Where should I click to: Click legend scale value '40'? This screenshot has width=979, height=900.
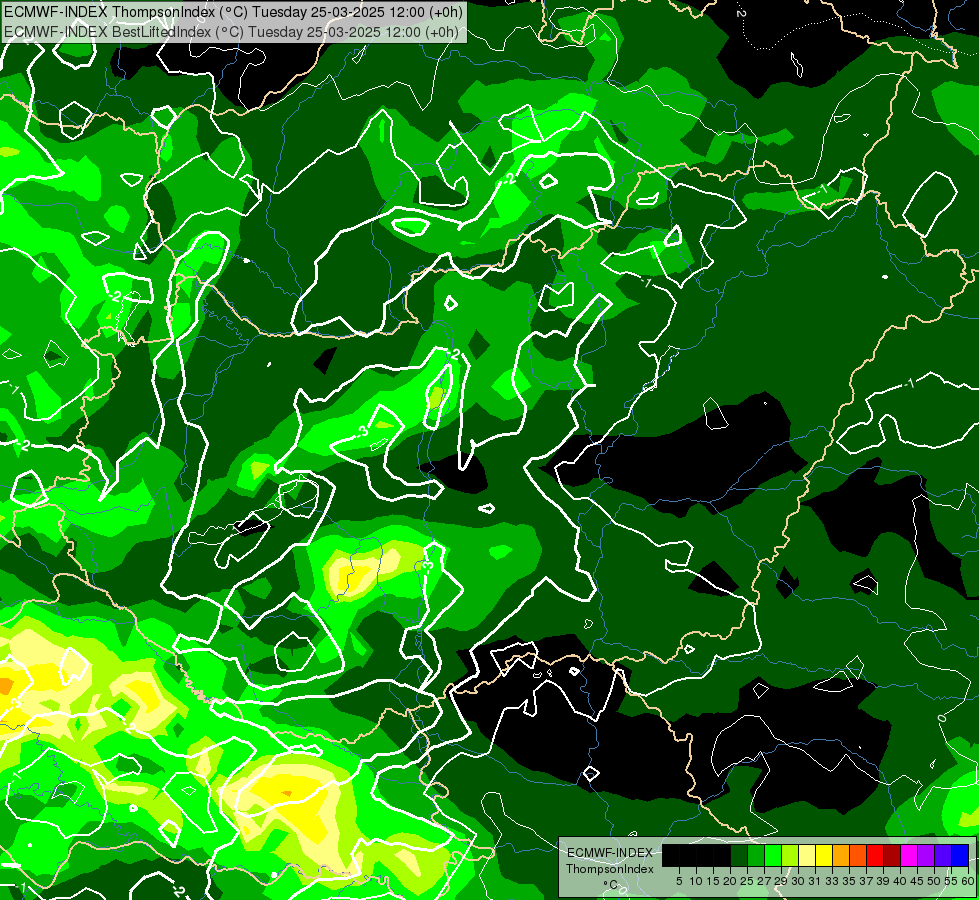click(900, 881)
